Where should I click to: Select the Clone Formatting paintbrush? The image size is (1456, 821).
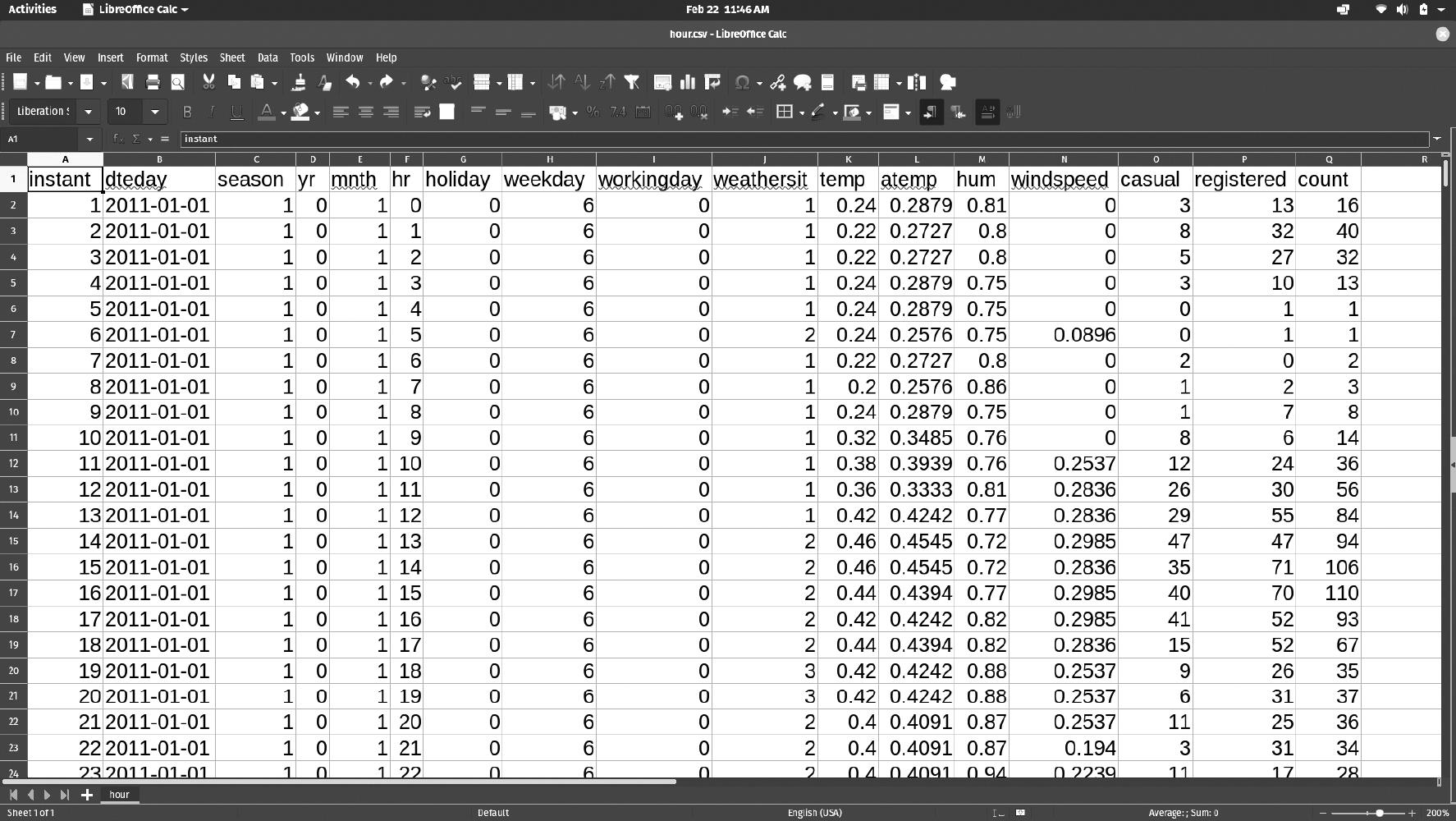pos(299,82)
